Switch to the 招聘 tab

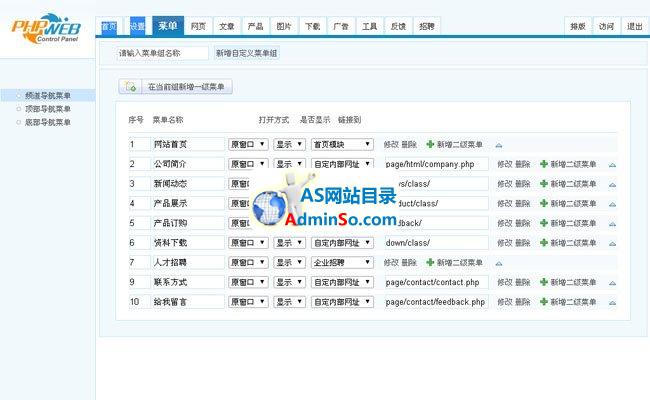click(427, 27)
